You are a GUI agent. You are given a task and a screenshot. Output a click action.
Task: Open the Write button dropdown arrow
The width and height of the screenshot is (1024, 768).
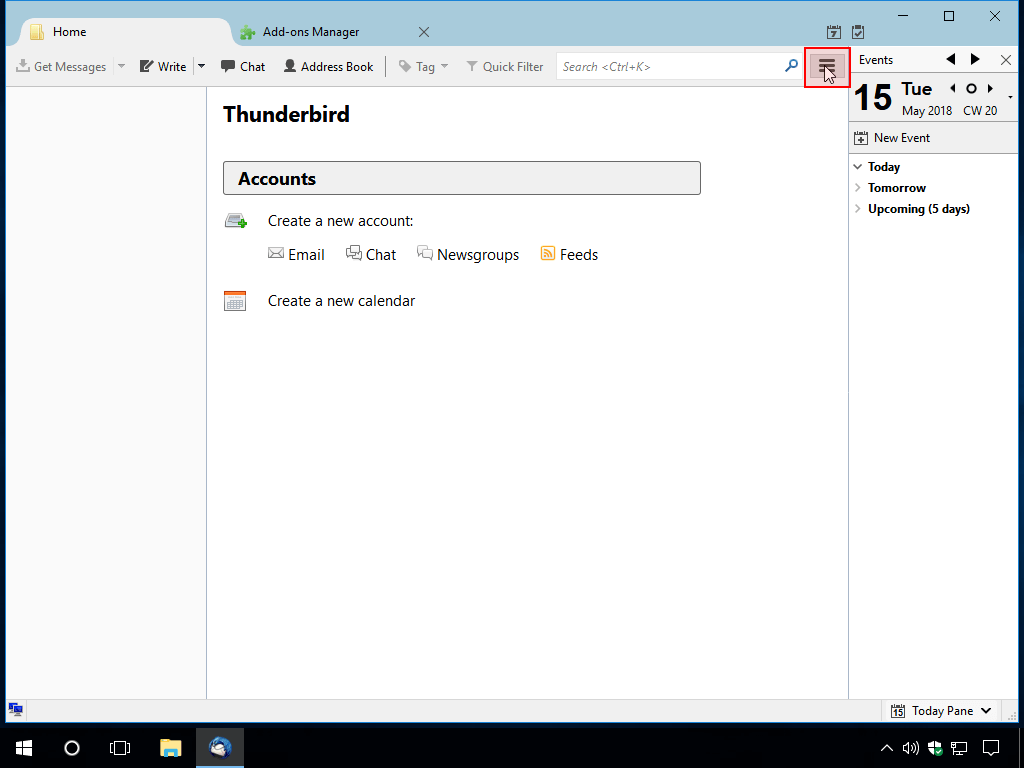pos(201,67)
